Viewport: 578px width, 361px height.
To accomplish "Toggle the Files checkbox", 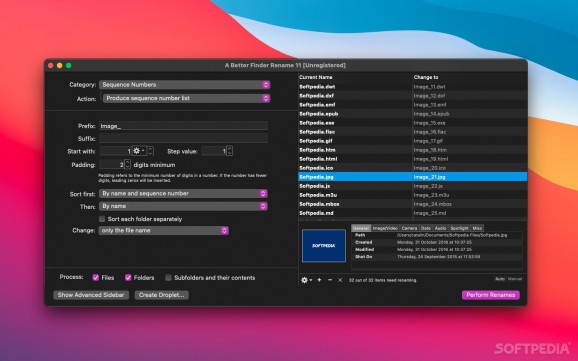I will (96, 278).
